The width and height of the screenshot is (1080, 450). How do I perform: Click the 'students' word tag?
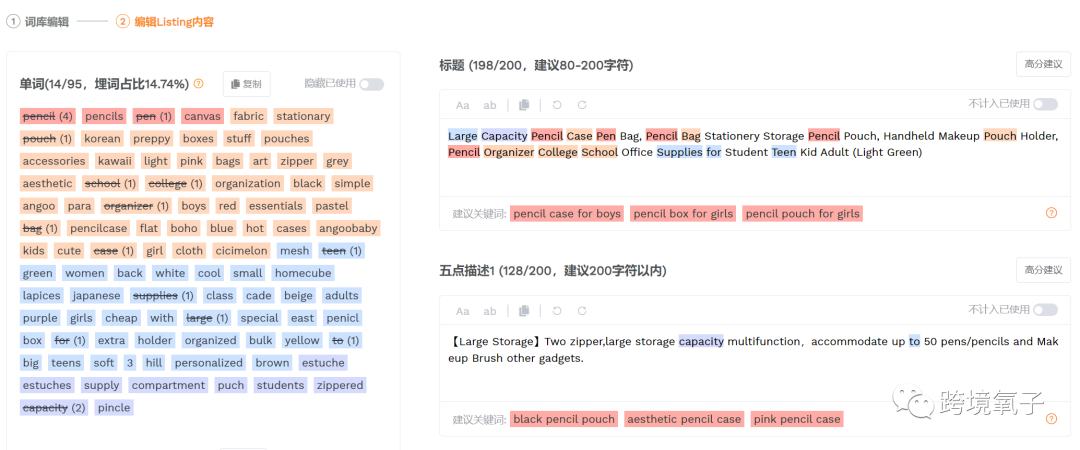coord(280,385)
